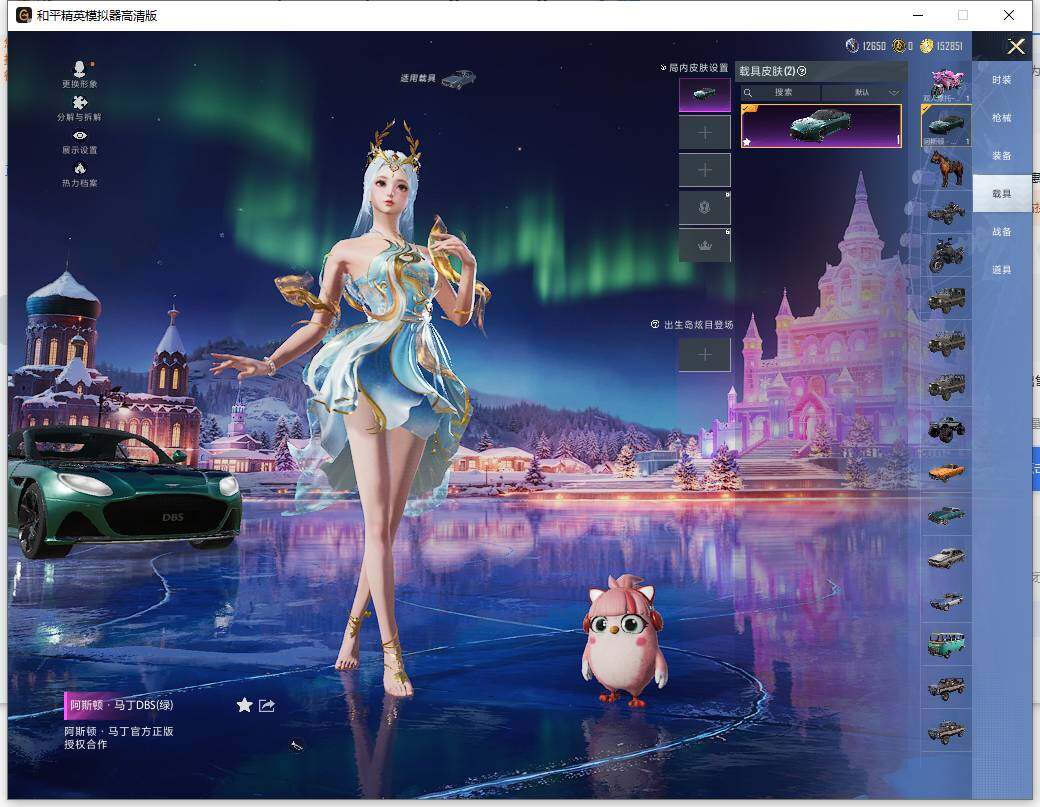Select the large Aston Martin skin card
This screenshot has width=1040, height=807.
point(821,125)
